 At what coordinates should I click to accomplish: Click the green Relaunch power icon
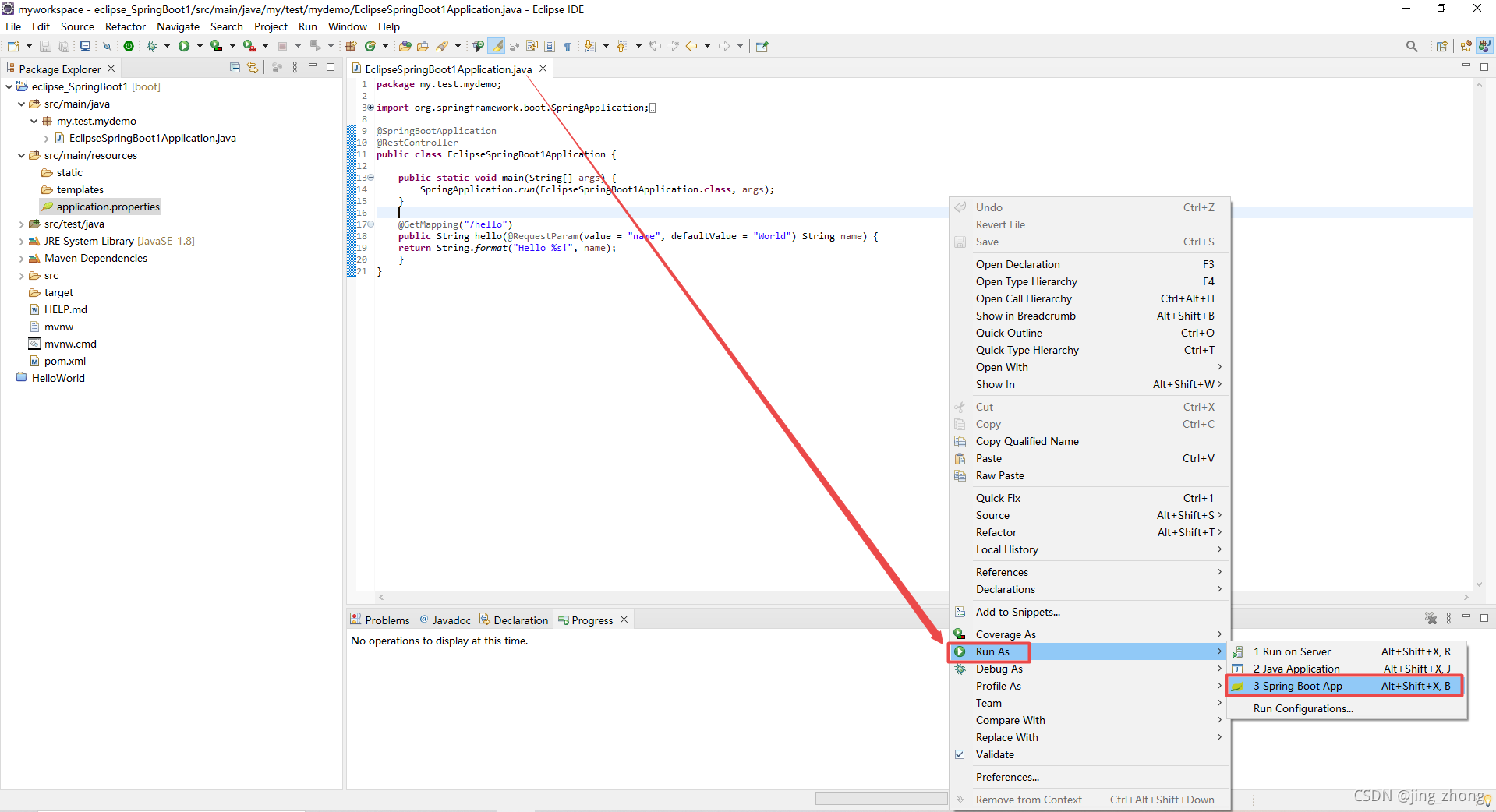click(129, 46)
